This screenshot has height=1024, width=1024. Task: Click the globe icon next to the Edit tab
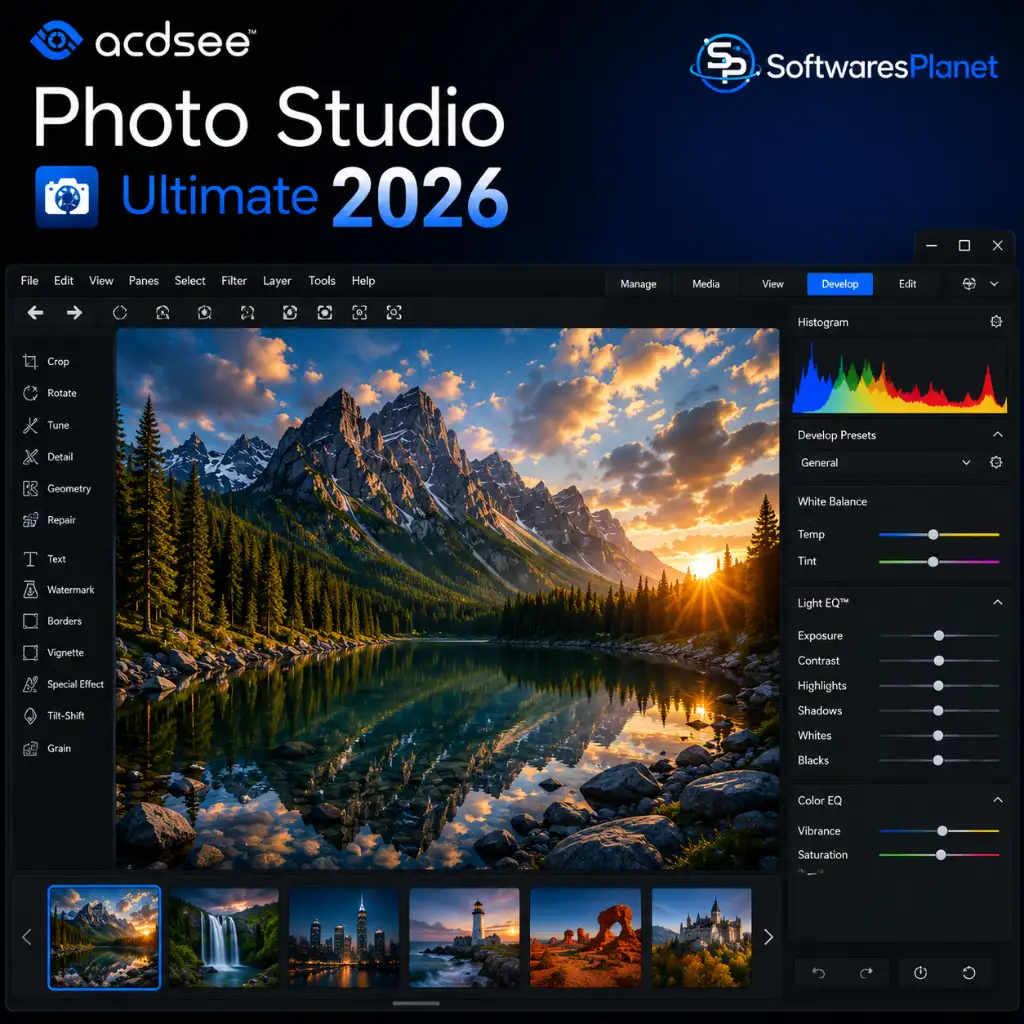tap(969, 283)
